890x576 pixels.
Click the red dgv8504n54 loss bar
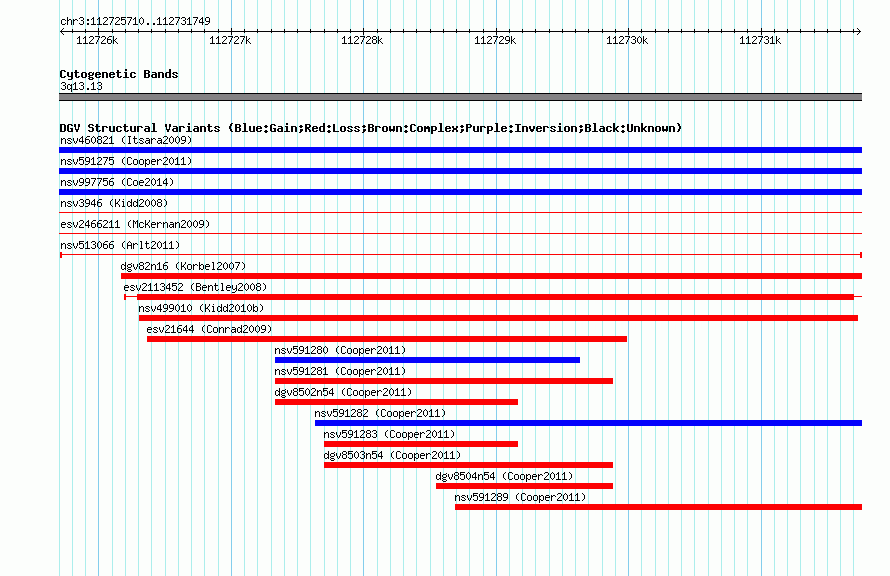coord(524,486)
